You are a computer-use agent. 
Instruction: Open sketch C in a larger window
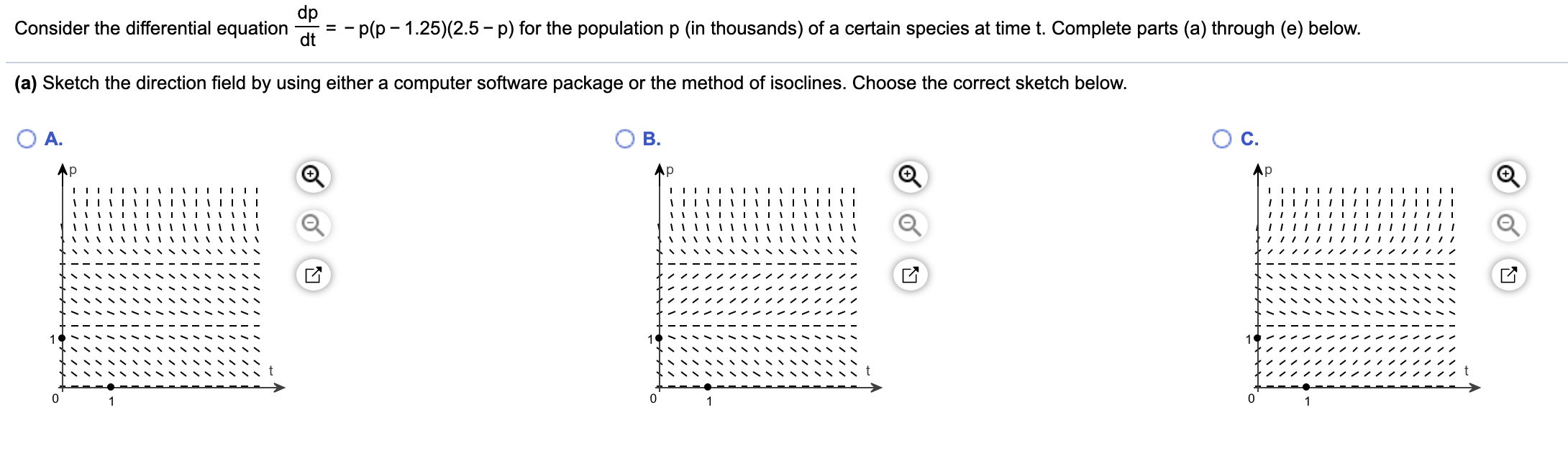[1509, 275]
